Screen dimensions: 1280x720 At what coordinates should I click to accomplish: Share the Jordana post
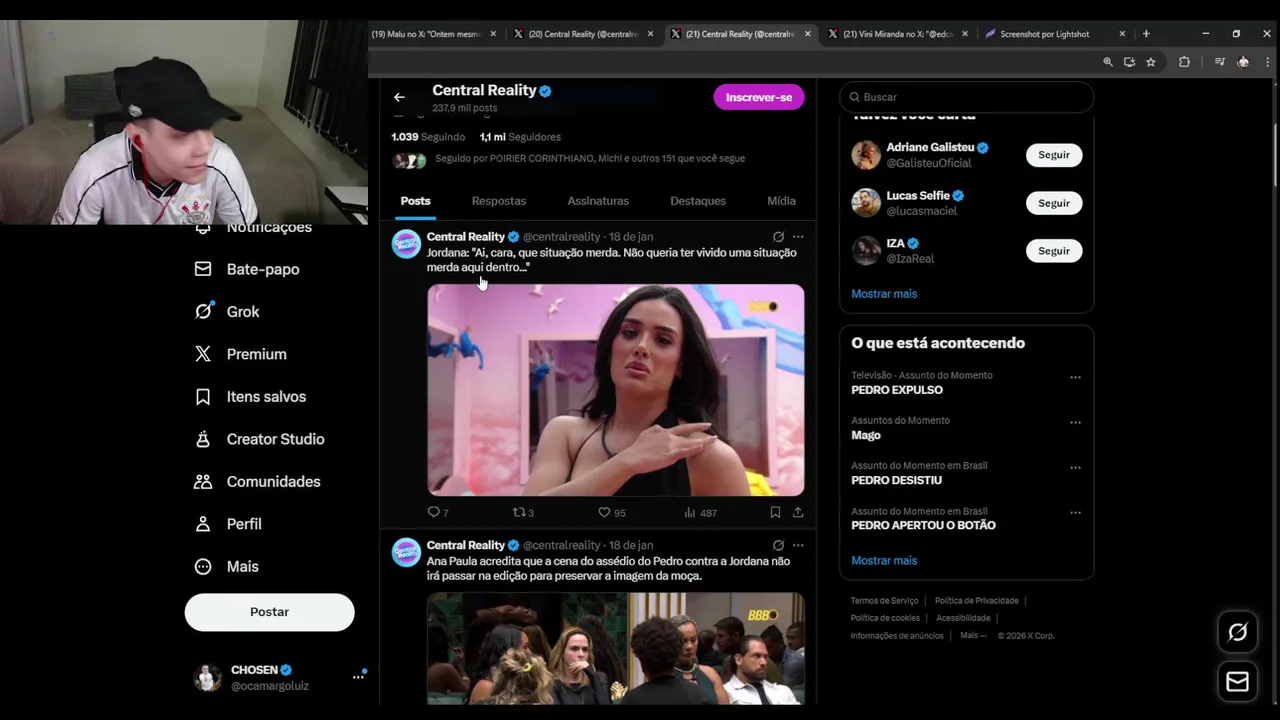pos(798,512)
